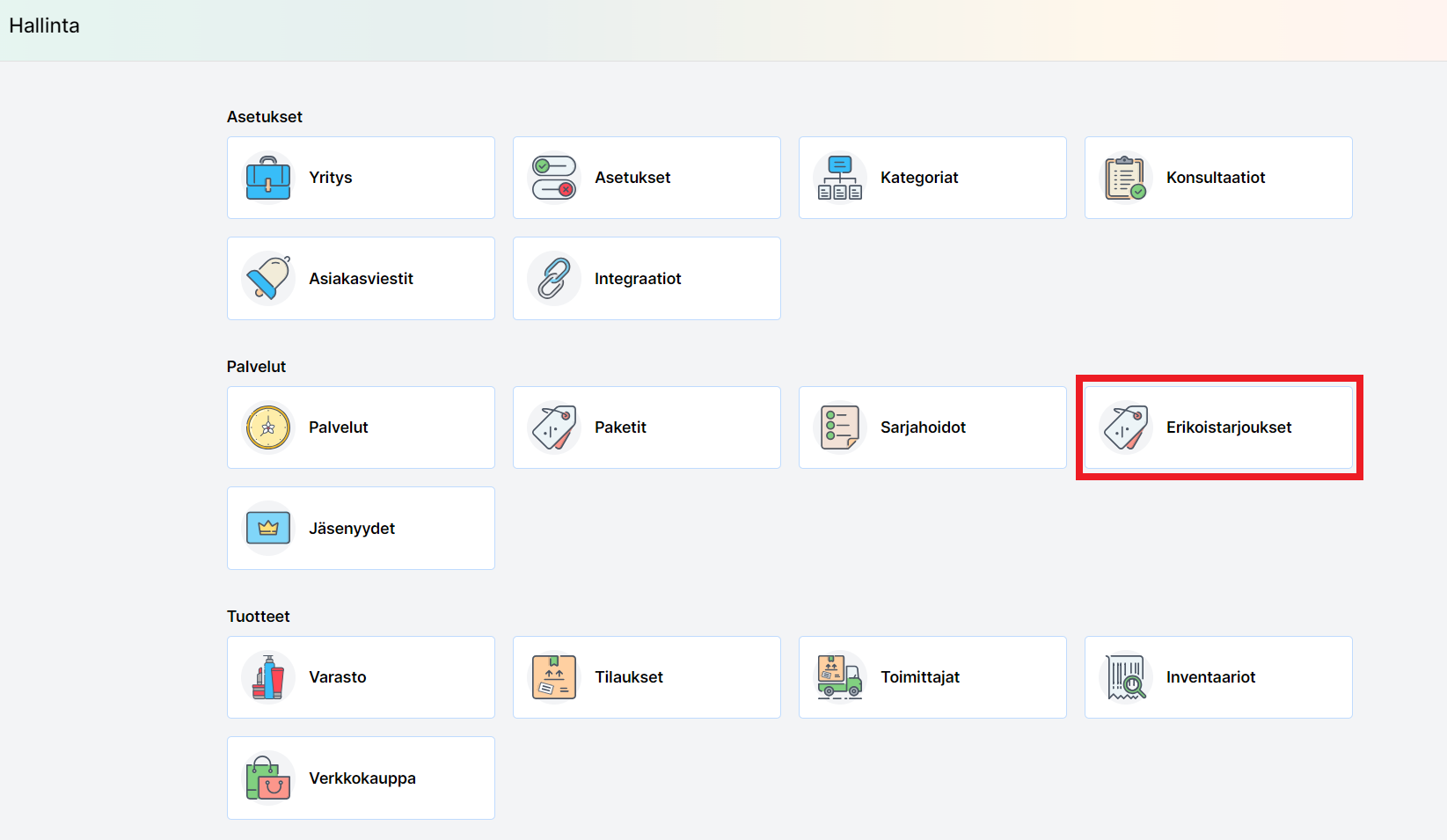
Task: Open the Erikoistarjoukset card
Action: [x=1218, y=427]
